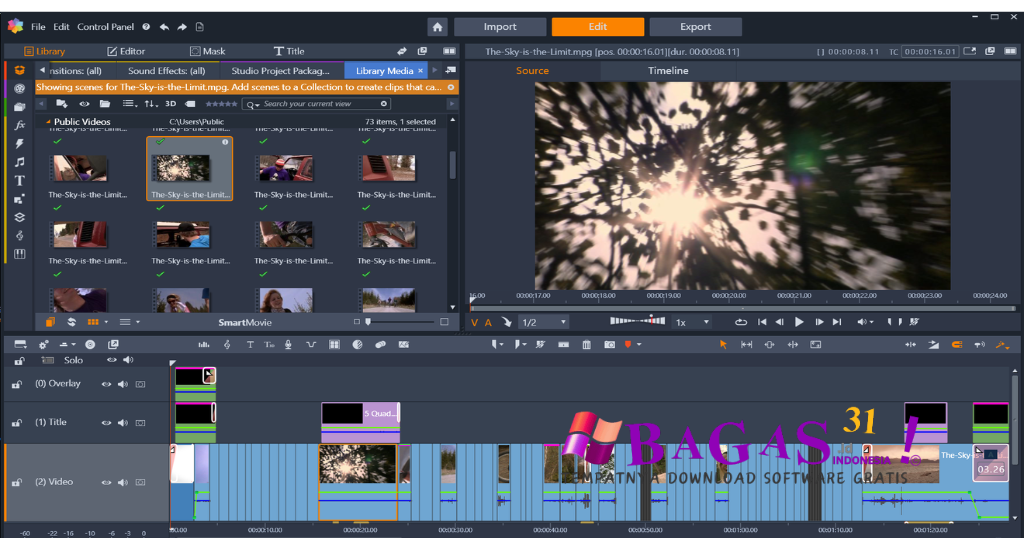The width and height of the screenshot is (1024, 538).
Task: Open the Audio Mixer in timeline toolbar
Action: point(204,345)
